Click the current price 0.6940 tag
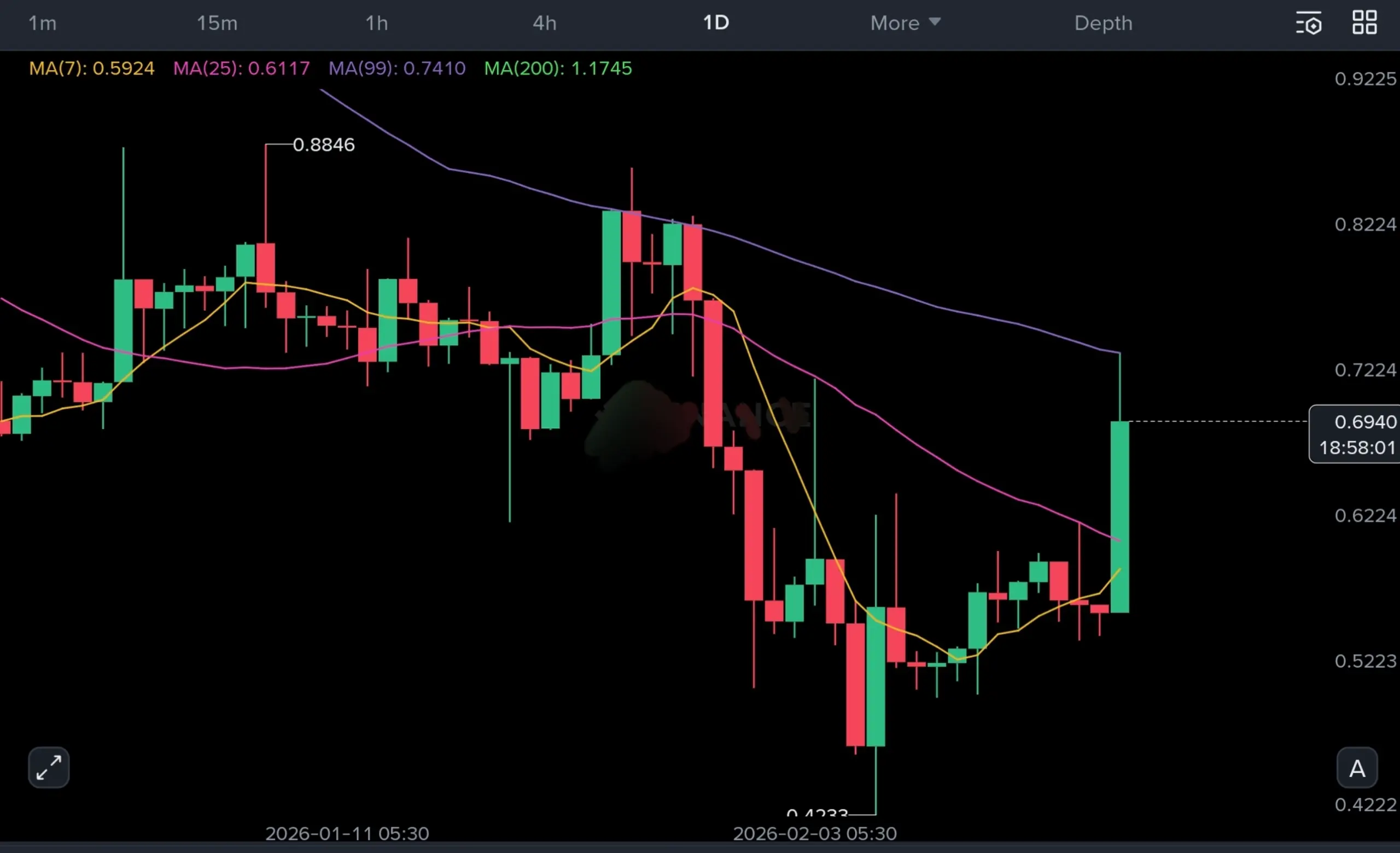Screen dimensions: 1400x853 click(x=1355, y=434)
